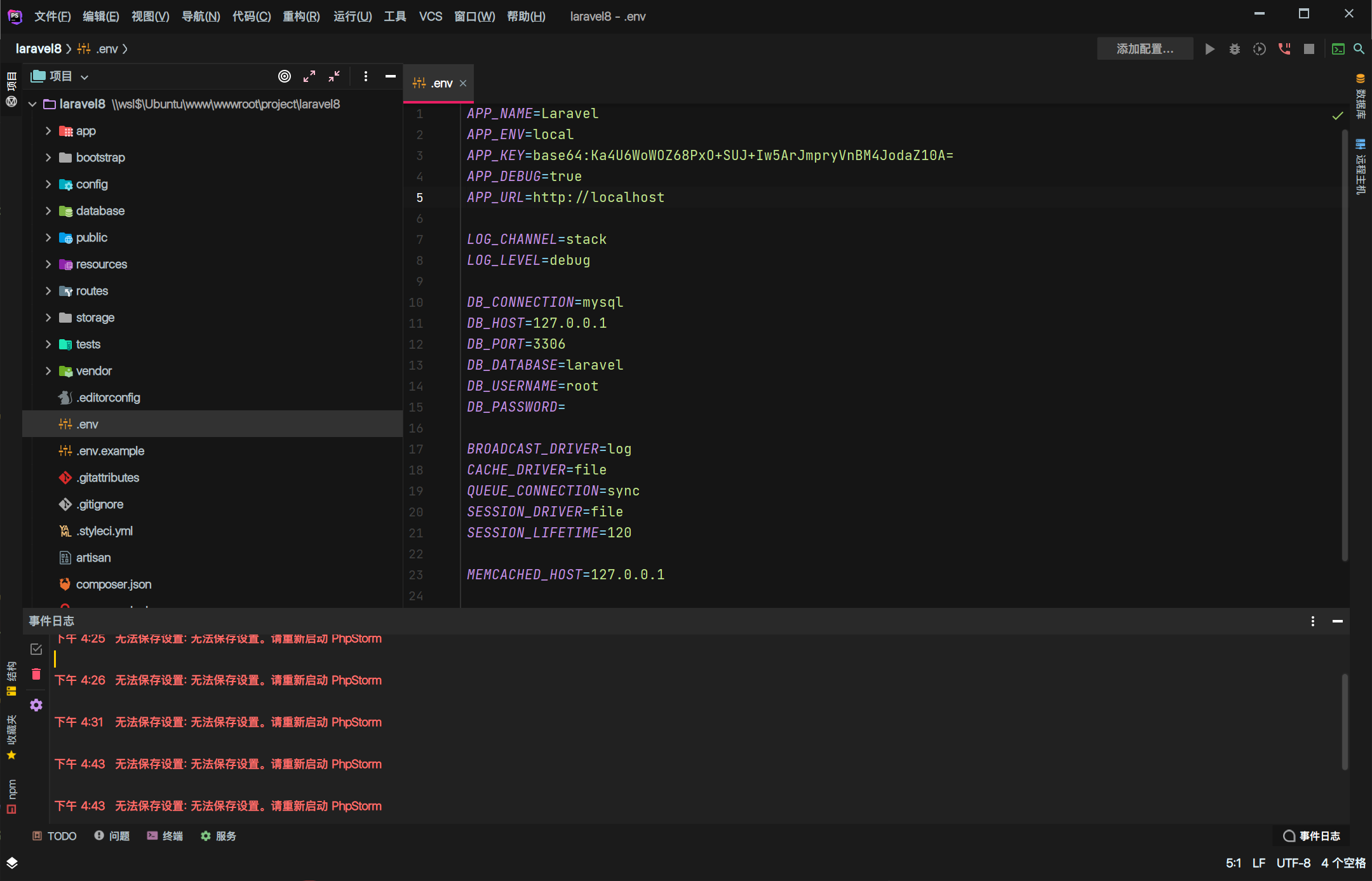This screenshot has height=881, width=1372.
Task: Click the event log vertical scrollbar
Action: pos(1345,721)
